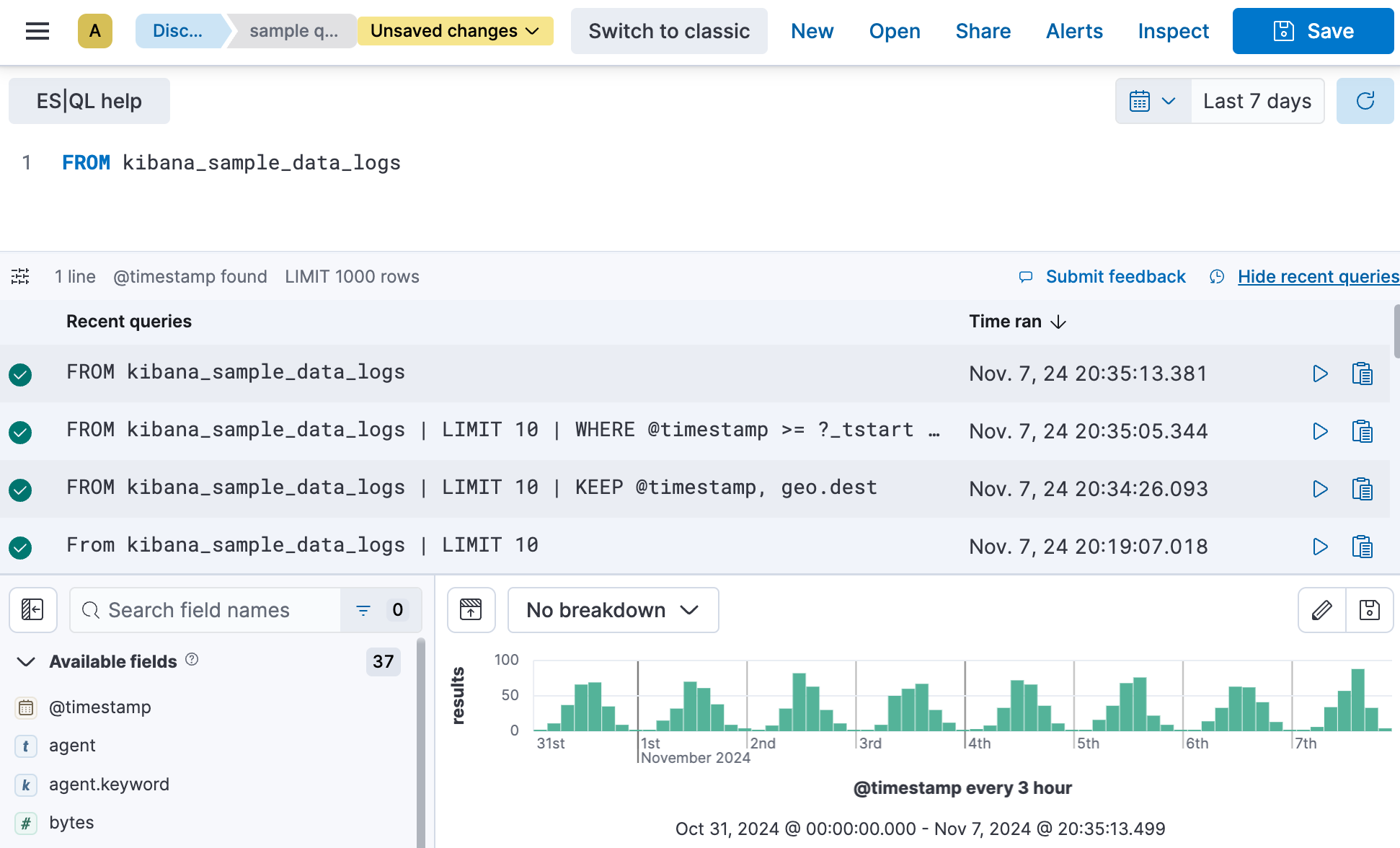1400x848 pixels.
Task: Open the No breakdown dropdown
Action: pos(613,610)
